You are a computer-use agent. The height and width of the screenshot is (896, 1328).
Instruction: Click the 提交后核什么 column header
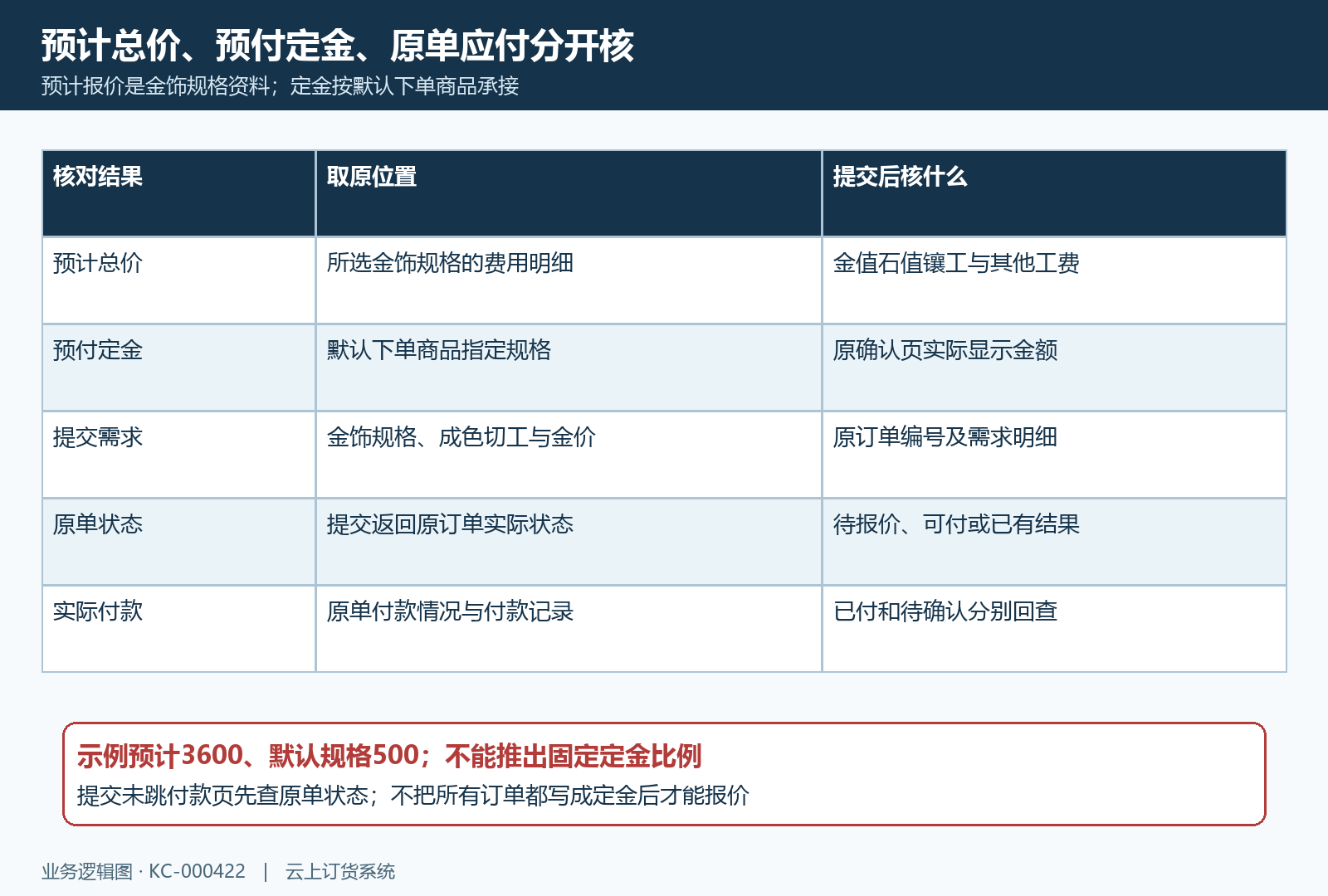pyautogui.click(x=1054, y=193)
